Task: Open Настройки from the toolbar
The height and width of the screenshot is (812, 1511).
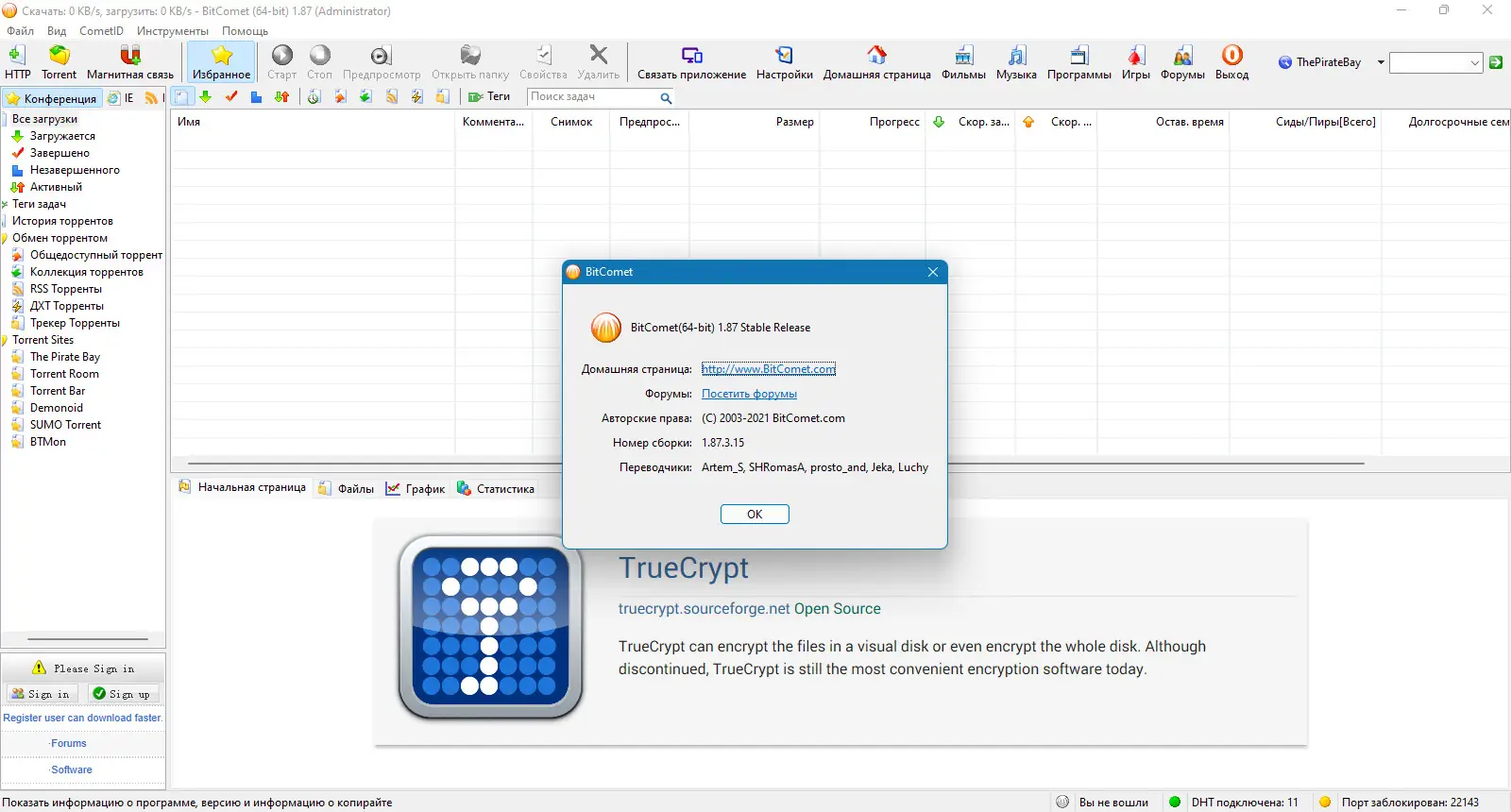Action: click(x=784, y=62)
